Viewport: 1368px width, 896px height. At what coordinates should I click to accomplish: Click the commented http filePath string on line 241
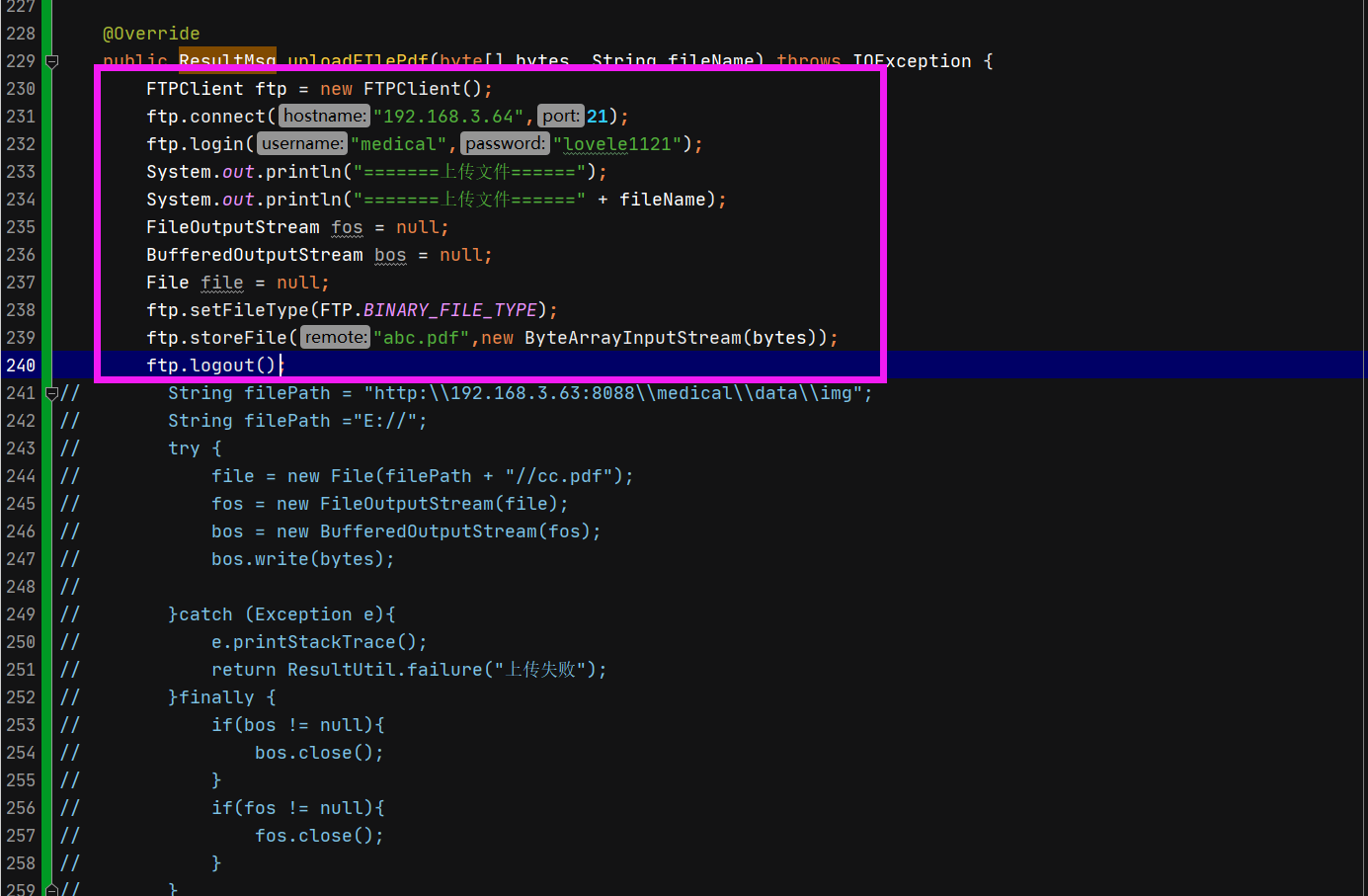613,393
